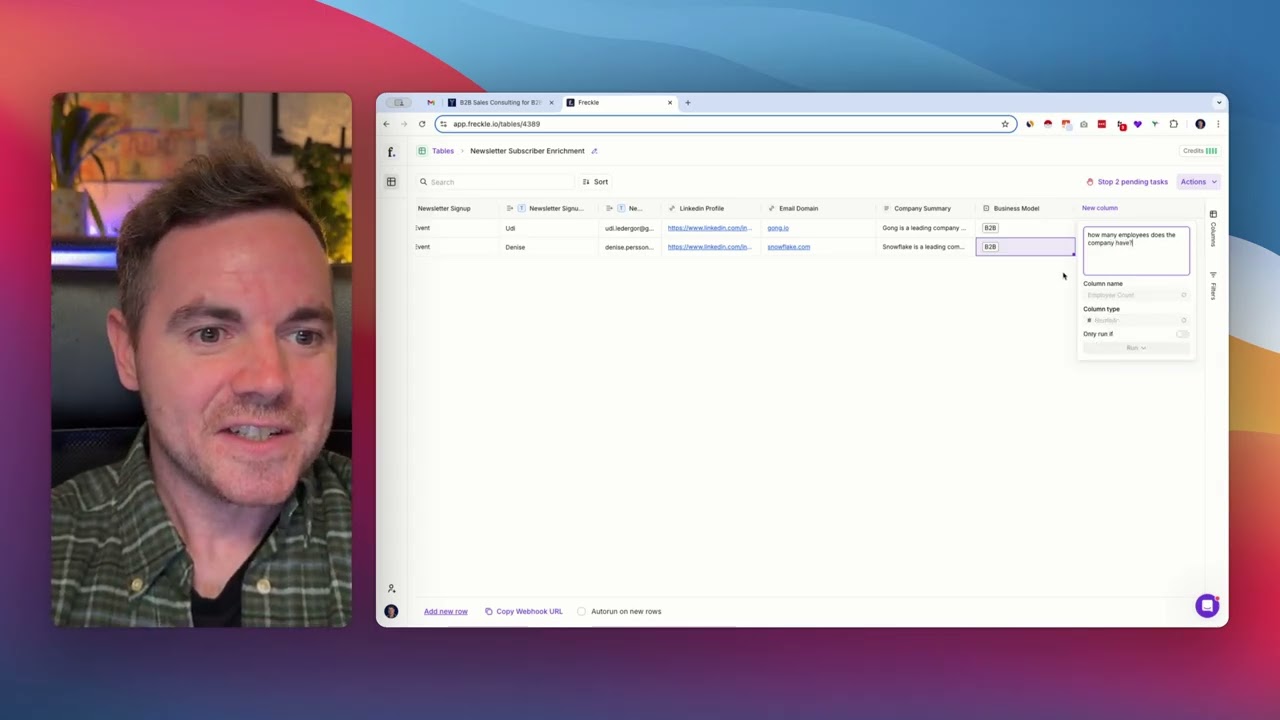Image resolution: width=1280 pixels, height=720 pixels.
Task: Select the B2B cell in Udi's row
Action: tap(1025, 228)
